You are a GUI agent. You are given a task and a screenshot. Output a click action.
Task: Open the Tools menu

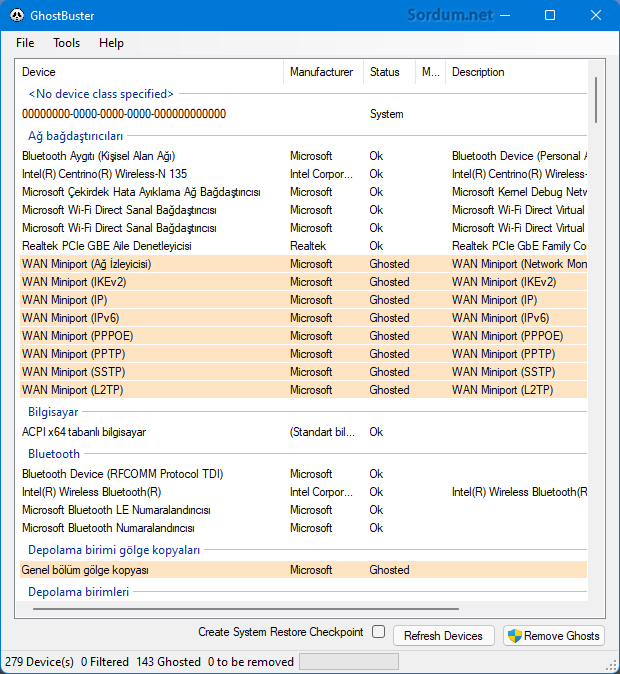tap(66, 43)
